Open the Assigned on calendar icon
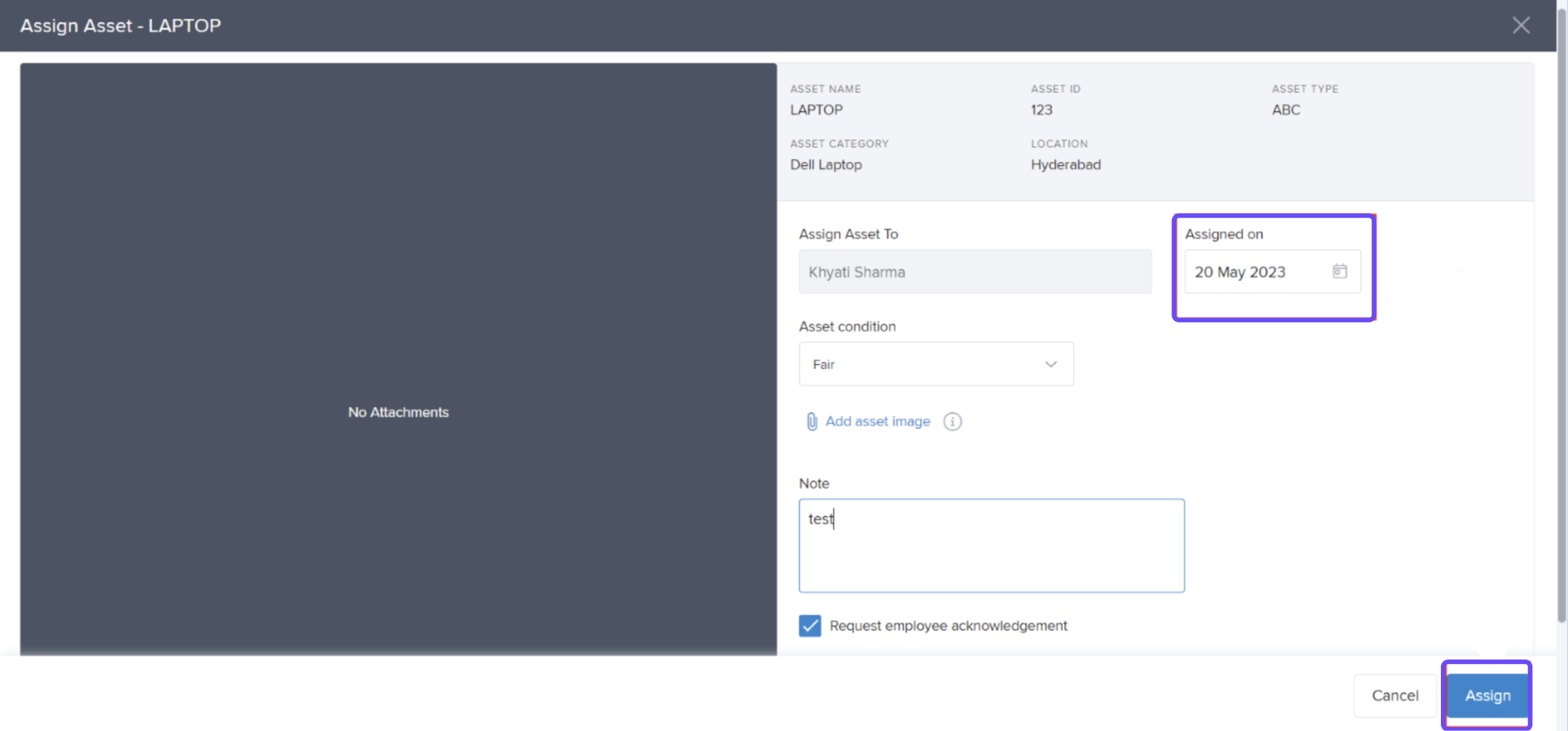The width and height of the screenshot is (1568, 731). click(x=1339, y=271)
